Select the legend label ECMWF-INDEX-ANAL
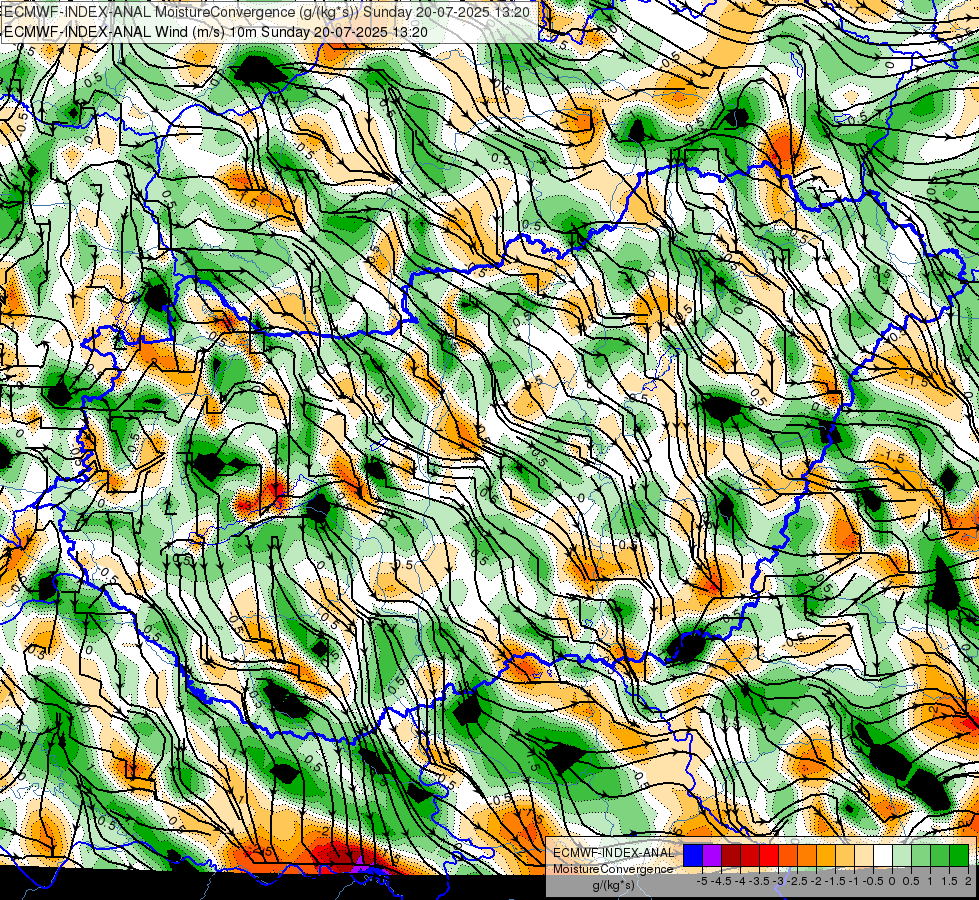The image size is (979, 900). point(614,853)
